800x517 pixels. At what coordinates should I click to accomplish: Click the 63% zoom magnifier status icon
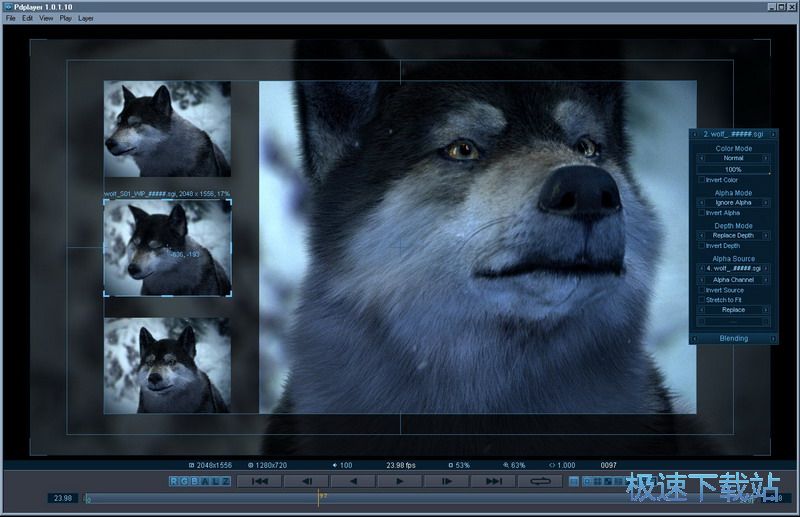pyautogui.click(x=506, y=465)
